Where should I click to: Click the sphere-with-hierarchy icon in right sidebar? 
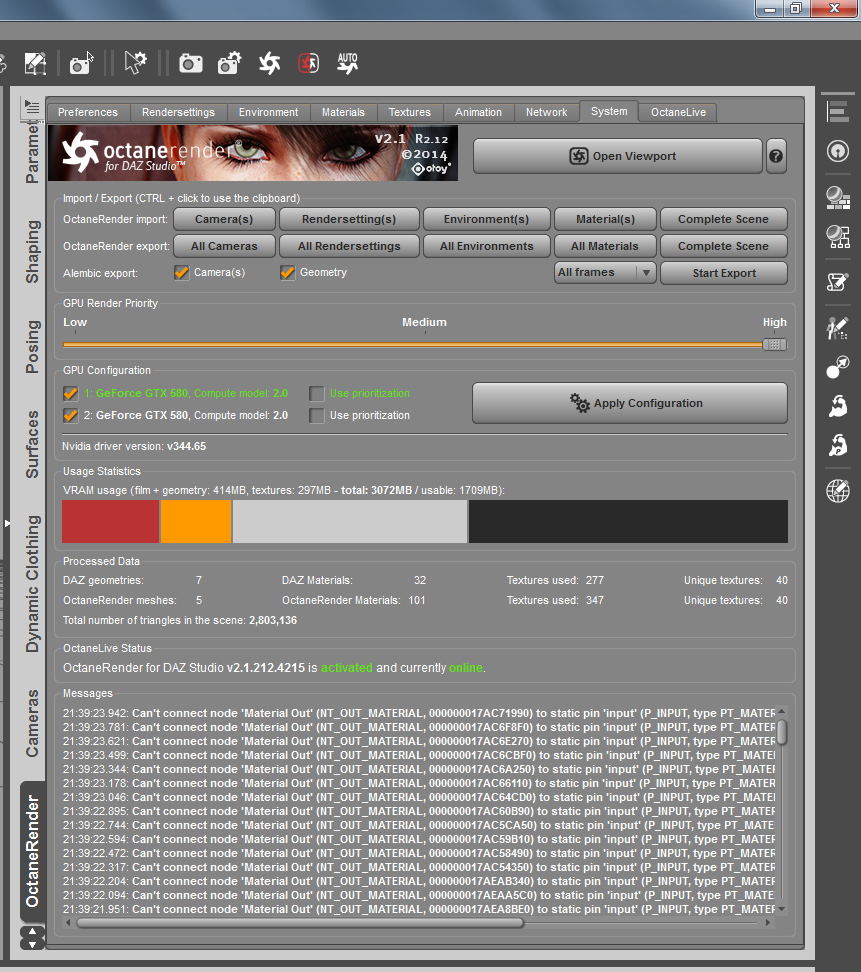coord(837,236)
